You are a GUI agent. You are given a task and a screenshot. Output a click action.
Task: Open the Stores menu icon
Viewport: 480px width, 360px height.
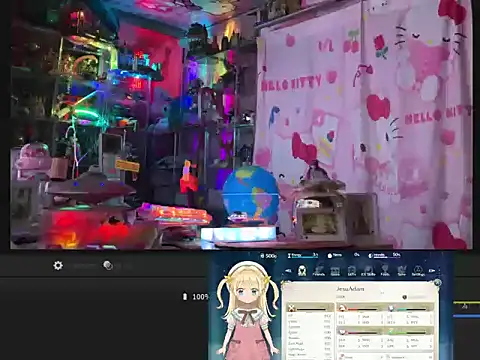(x=335, y=271)
